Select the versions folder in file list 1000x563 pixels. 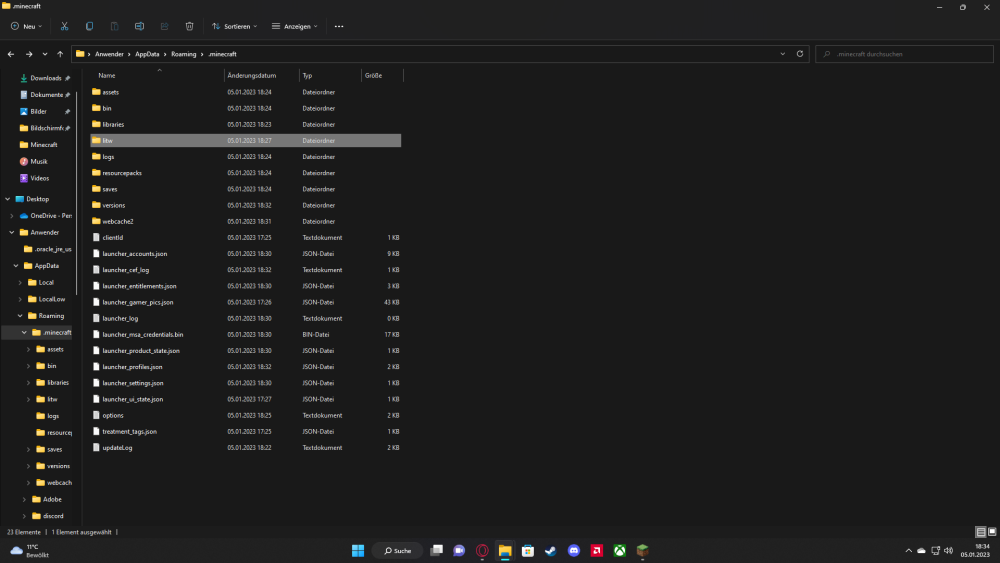coord(246,205)
